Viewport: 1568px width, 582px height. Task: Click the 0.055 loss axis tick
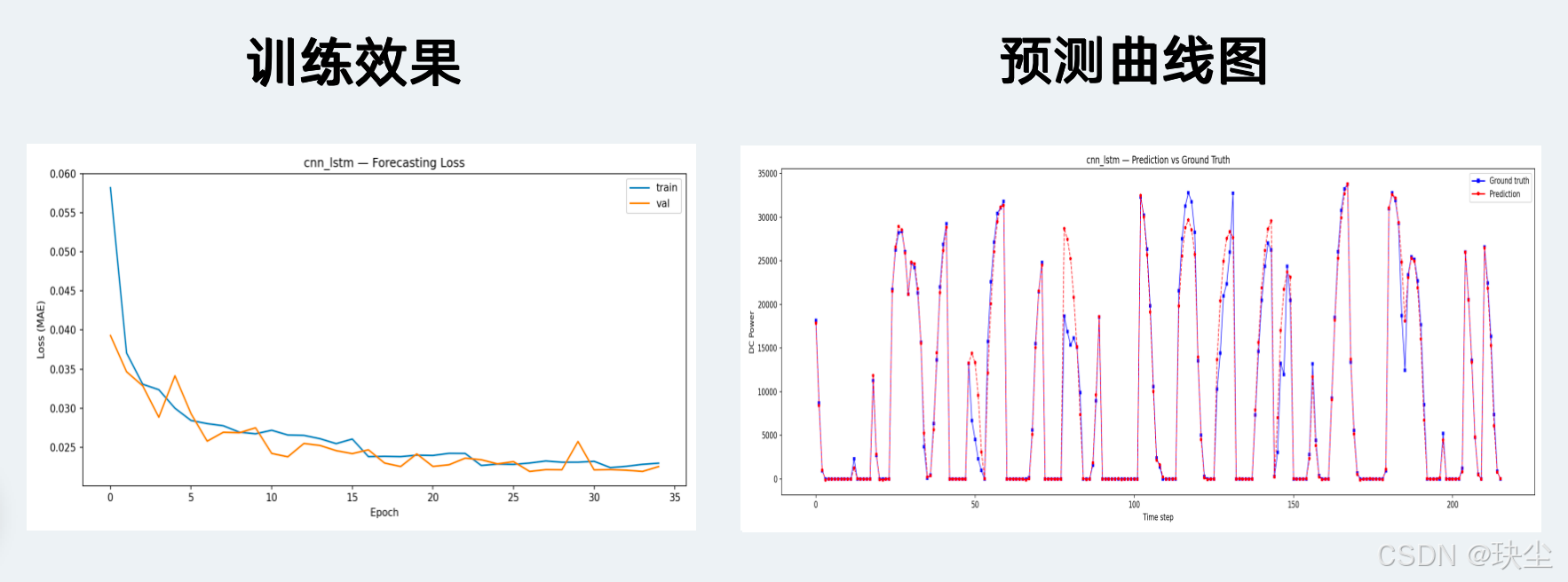63,213
